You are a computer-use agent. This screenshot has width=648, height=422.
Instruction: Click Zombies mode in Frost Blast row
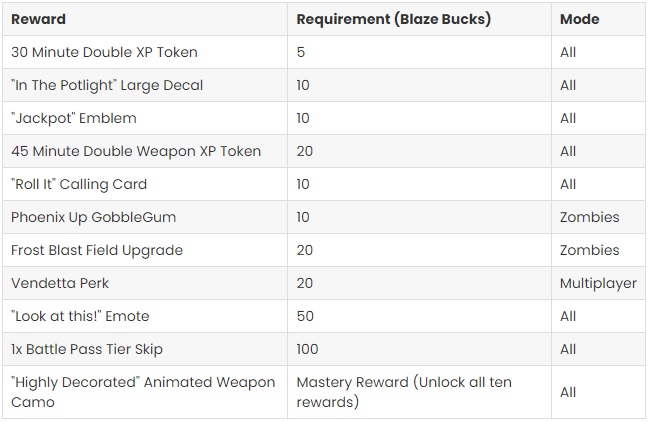point(598,250)
